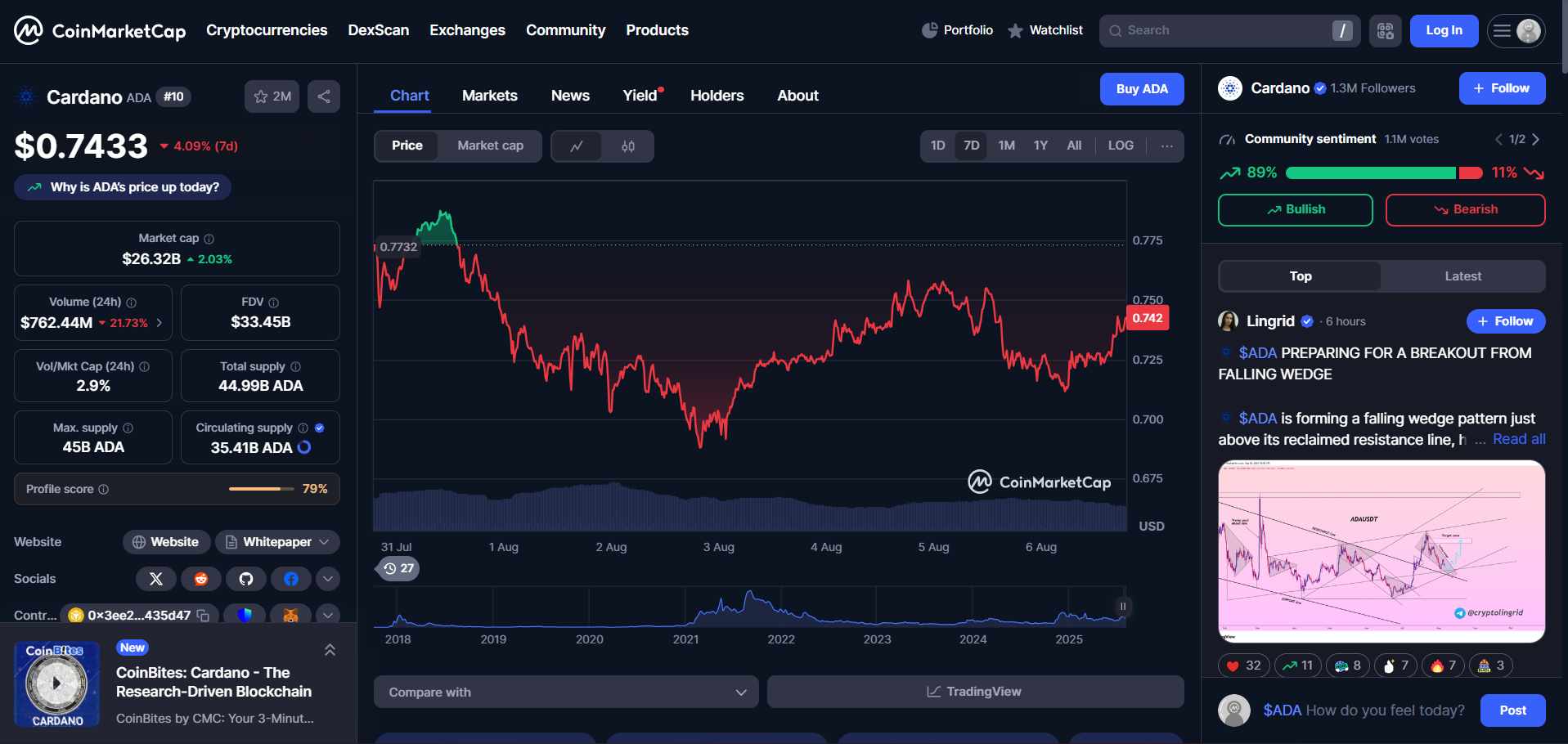Switch to the Markets tab
This screenshot has height=744, width=1568.
tap(489, 96)
